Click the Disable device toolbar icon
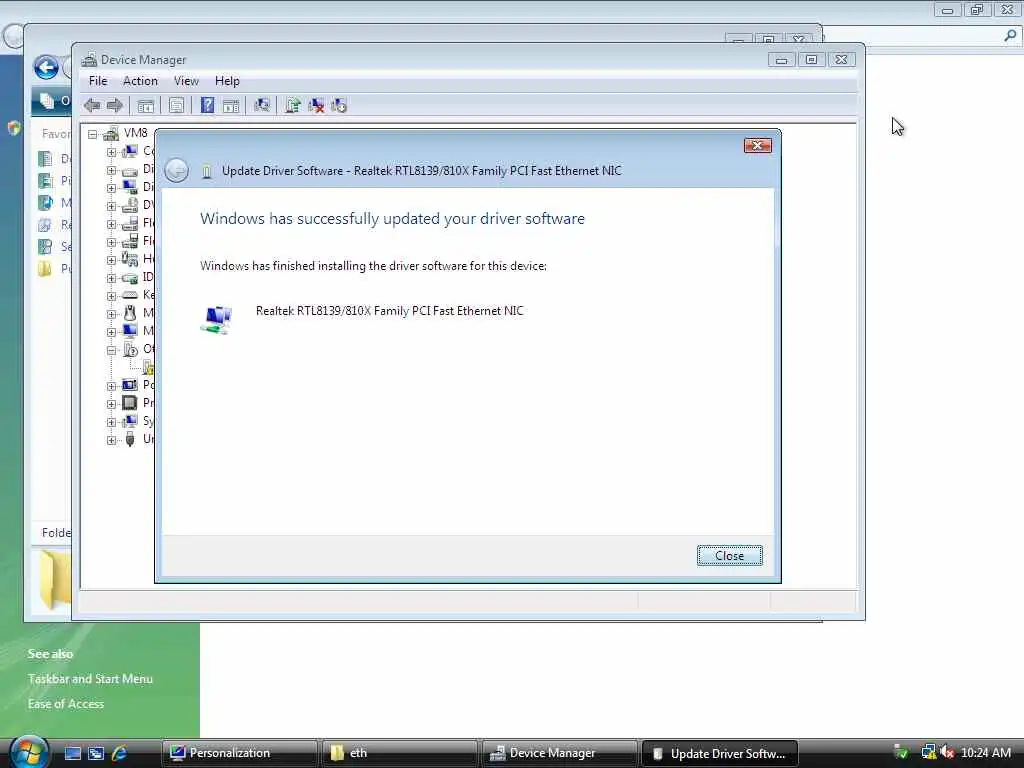1024x768 pixels. (339, 105)
